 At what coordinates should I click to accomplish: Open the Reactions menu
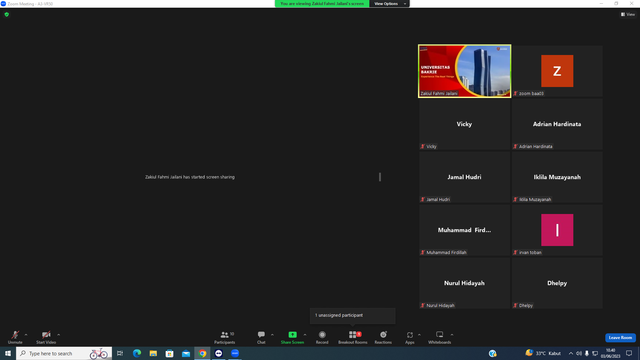tap(383, 337)
